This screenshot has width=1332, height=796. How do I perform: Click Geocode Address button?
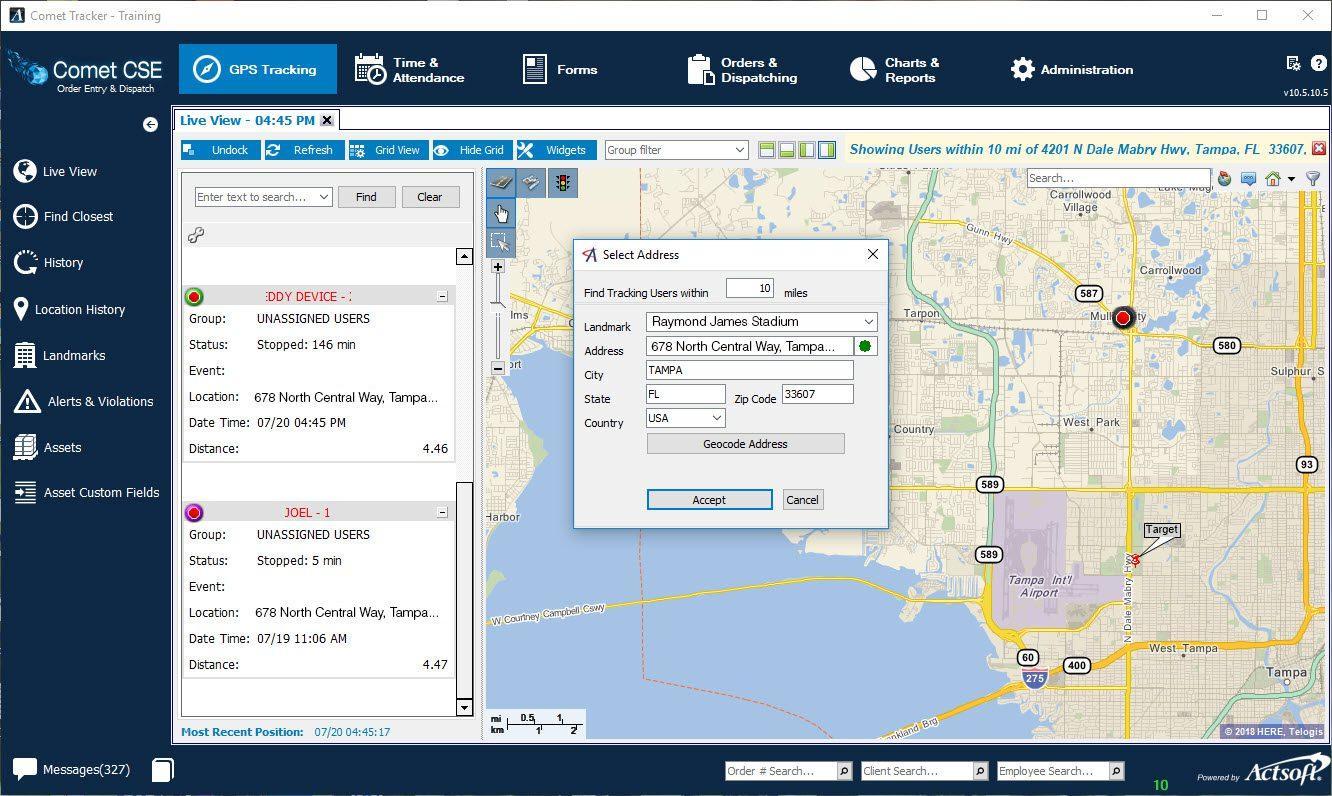[746, 444]
